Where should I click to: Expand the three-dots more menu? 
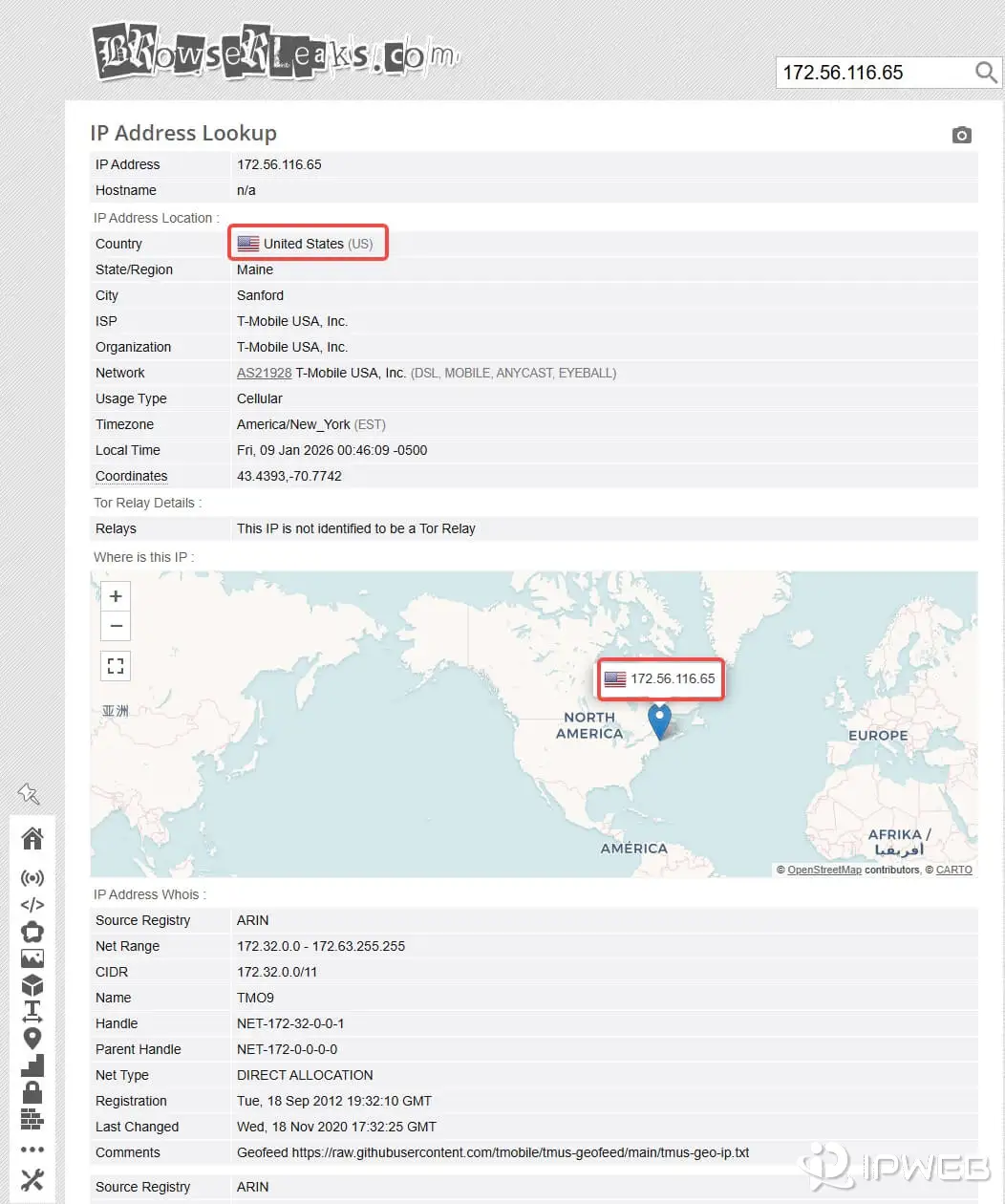(x=32, y=1150)
